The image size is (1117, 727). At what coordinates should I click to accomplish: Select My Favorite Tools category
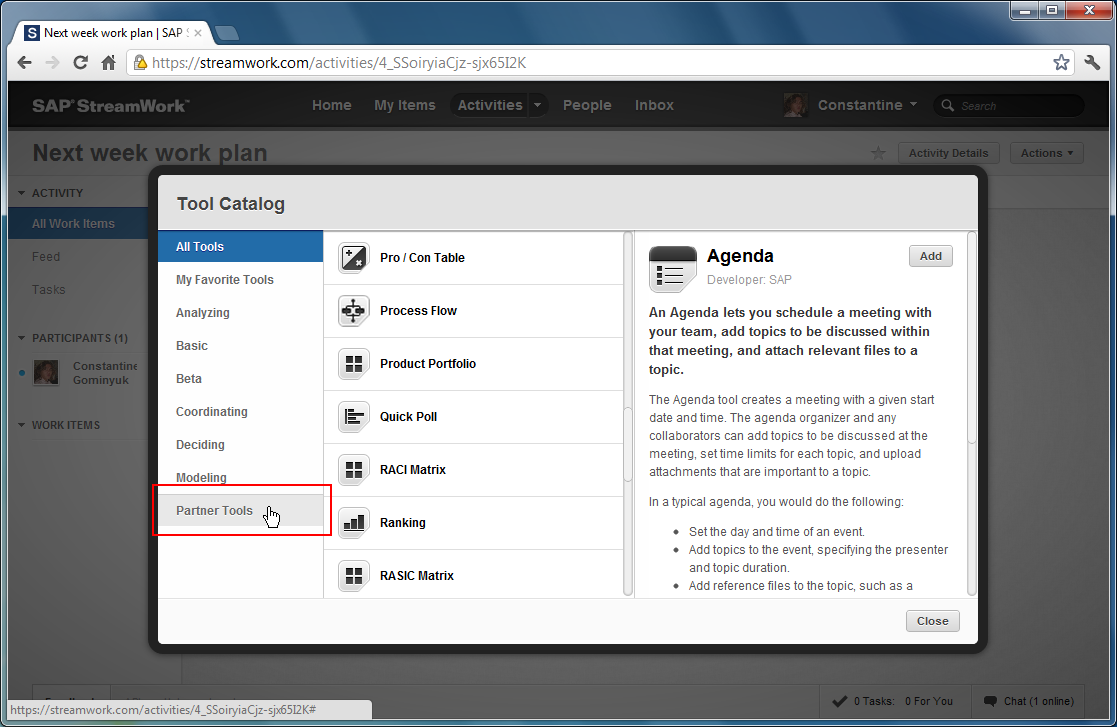(241, 280)
